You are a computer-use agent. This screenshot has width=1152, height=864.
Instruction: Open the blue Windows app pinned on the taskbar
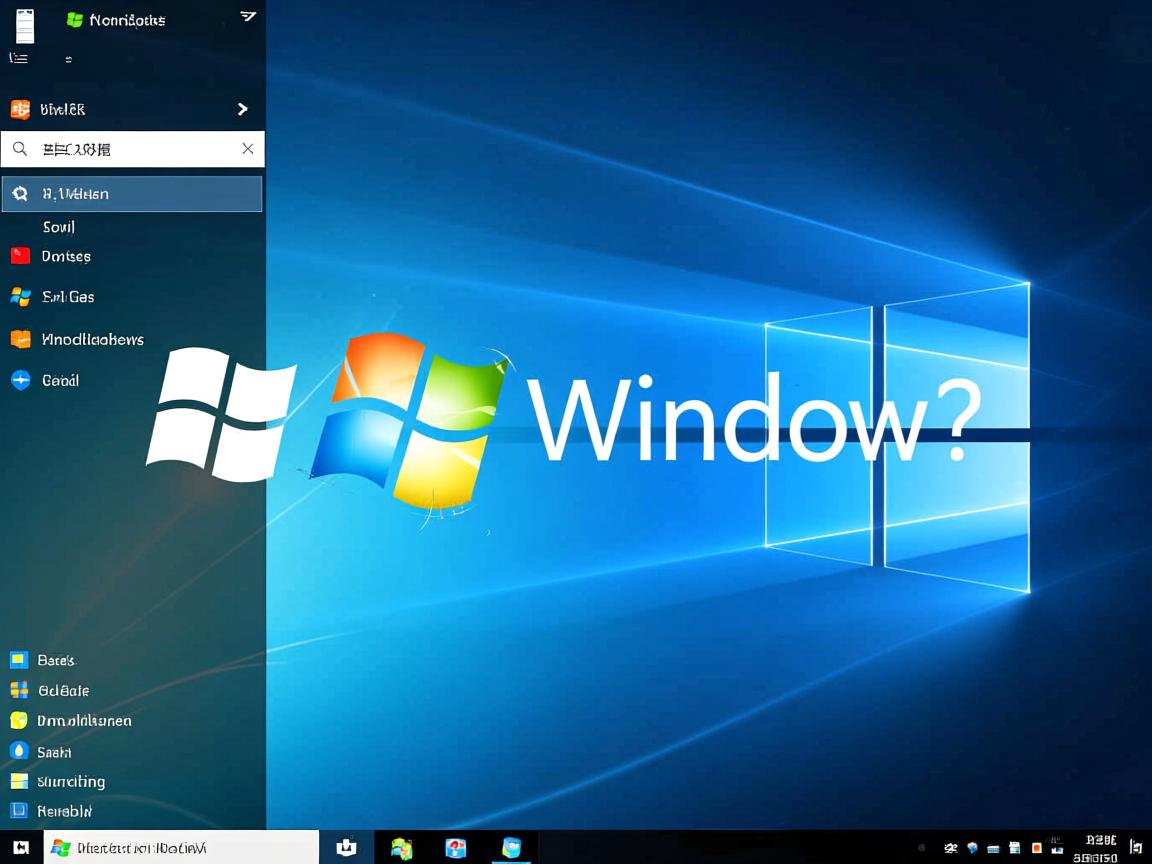510,847
